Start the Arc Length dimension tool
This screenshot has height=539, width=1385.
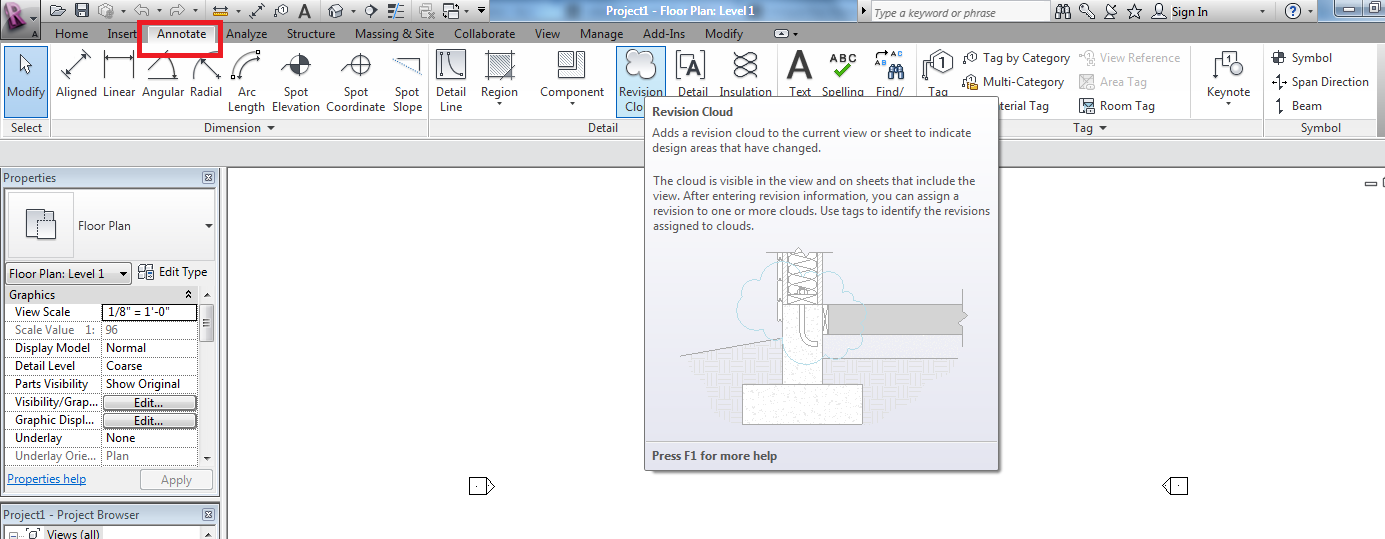[246, 82]
